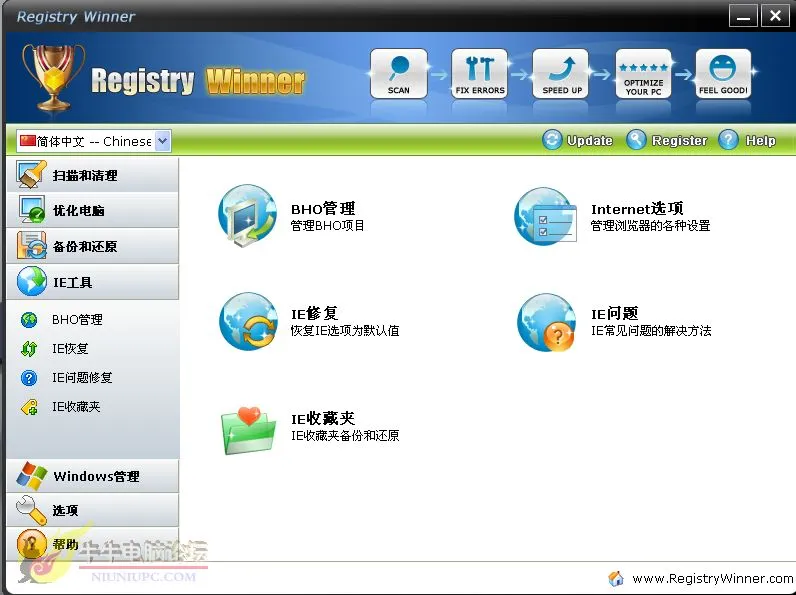Expand the 帮助 sidebar section
Screen dimensions: 796x595
click(x=92, y=544)
